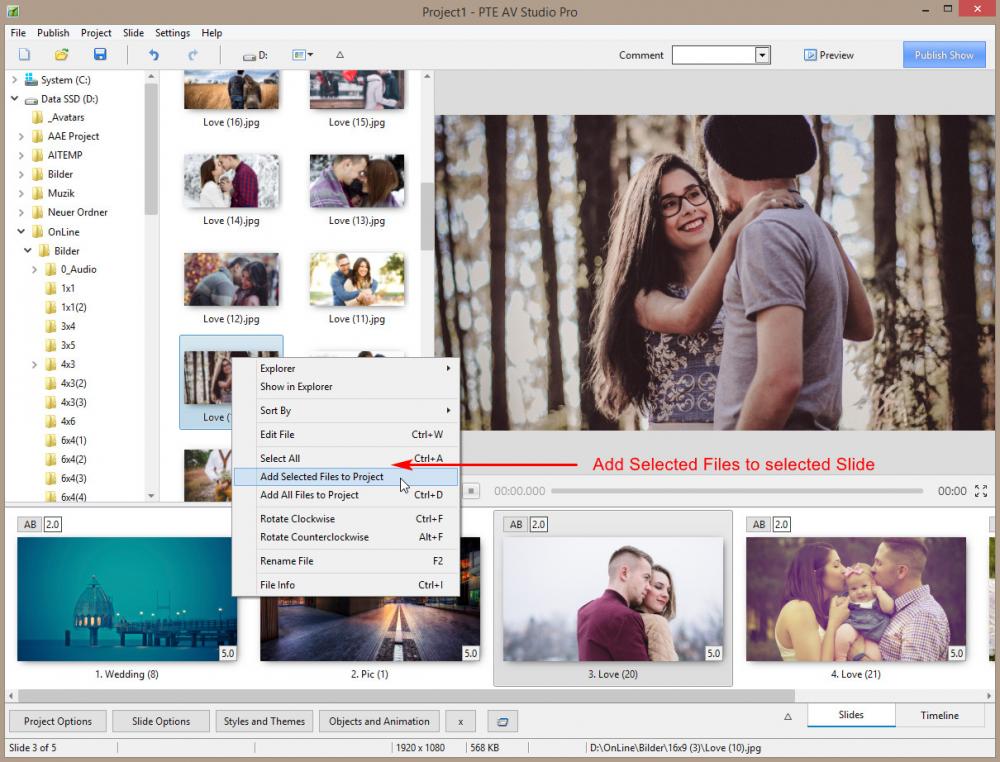Click the playback progress slider bar
Screen dimensions: 1000x762
(736, 491)
